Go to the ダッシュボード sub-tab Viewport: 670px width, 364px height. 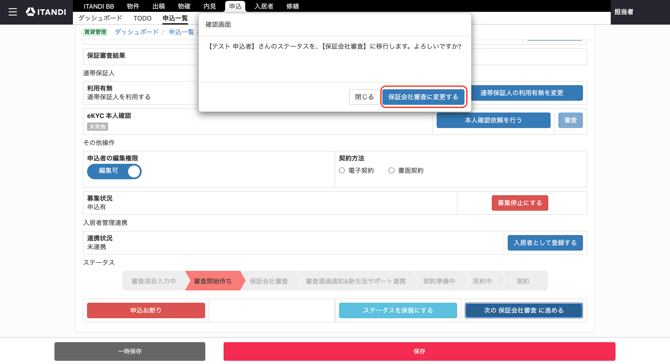point(100,18)
